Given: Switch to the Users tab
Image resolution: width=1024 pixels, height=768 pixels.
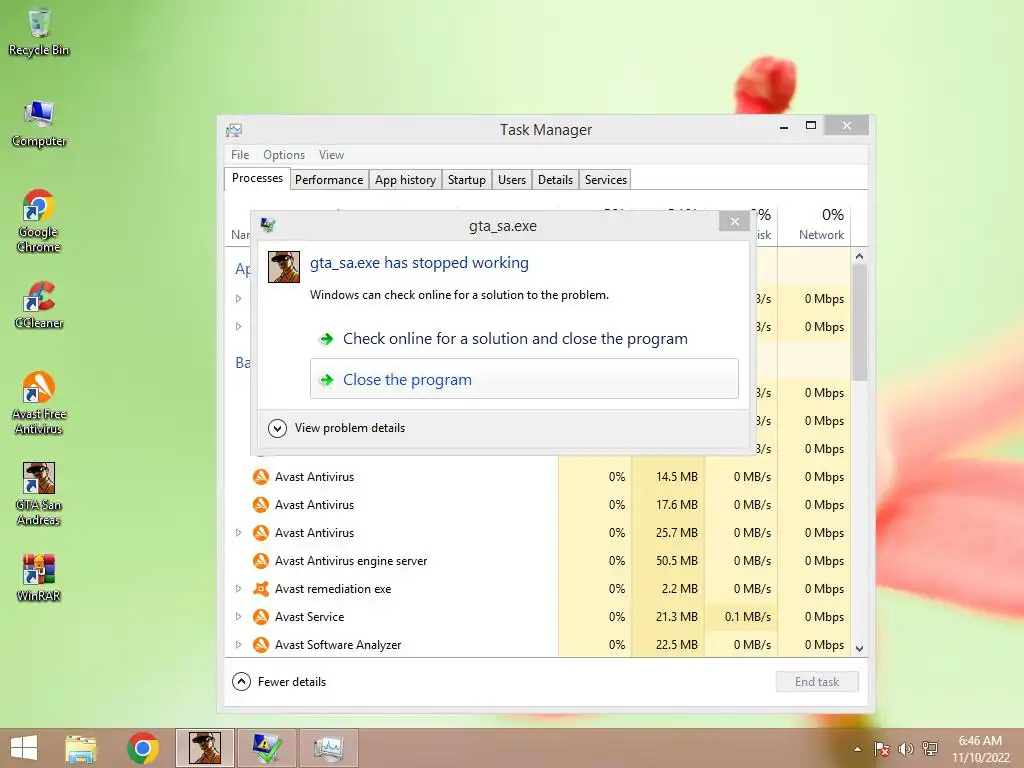Looking at the screenshot, I should (511, 180).
